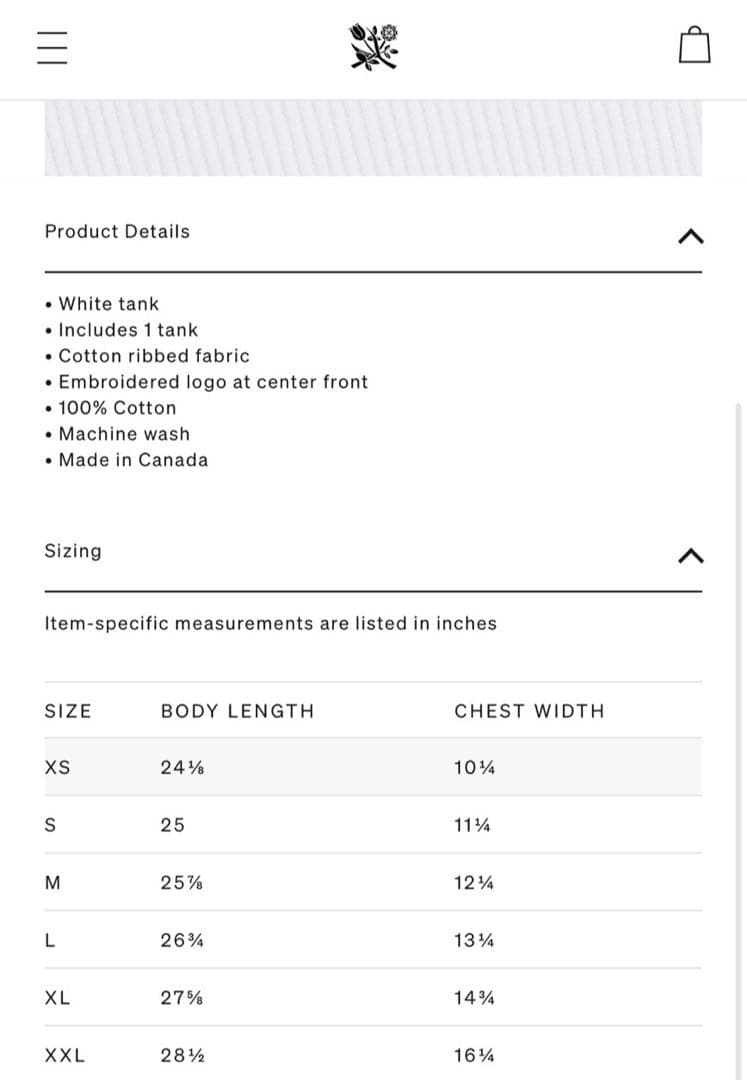Viewport: 747px width, 1080px height.
Task: Open the shopping bag
Action: (x=694, y=45)
